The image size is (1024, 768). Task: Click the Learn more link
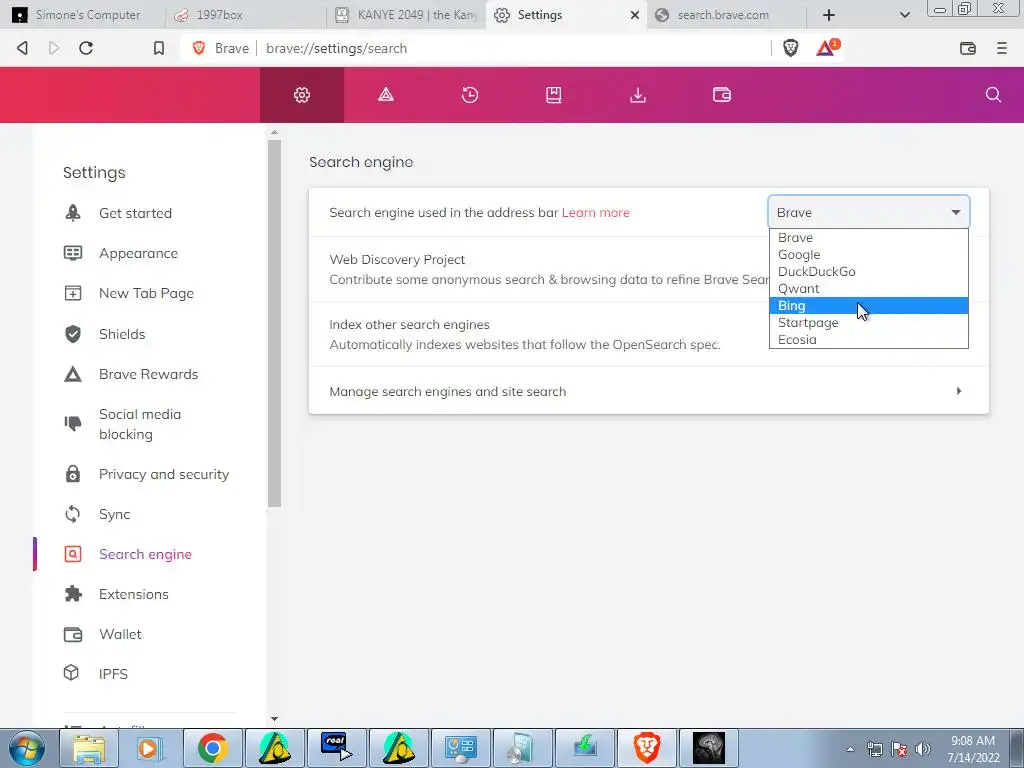[x=596, y=212]
